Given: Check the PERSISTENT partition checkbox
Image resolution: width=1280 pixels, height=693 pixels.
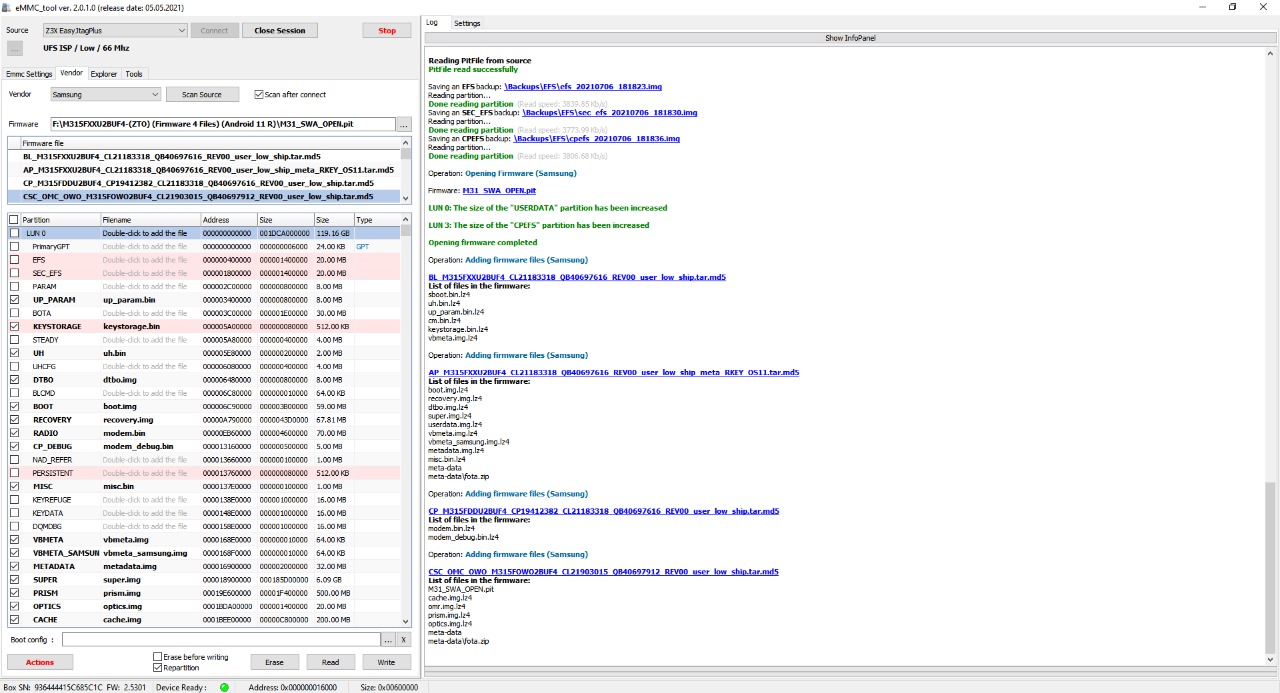Looking at the screenshot, I should (14, 473).
